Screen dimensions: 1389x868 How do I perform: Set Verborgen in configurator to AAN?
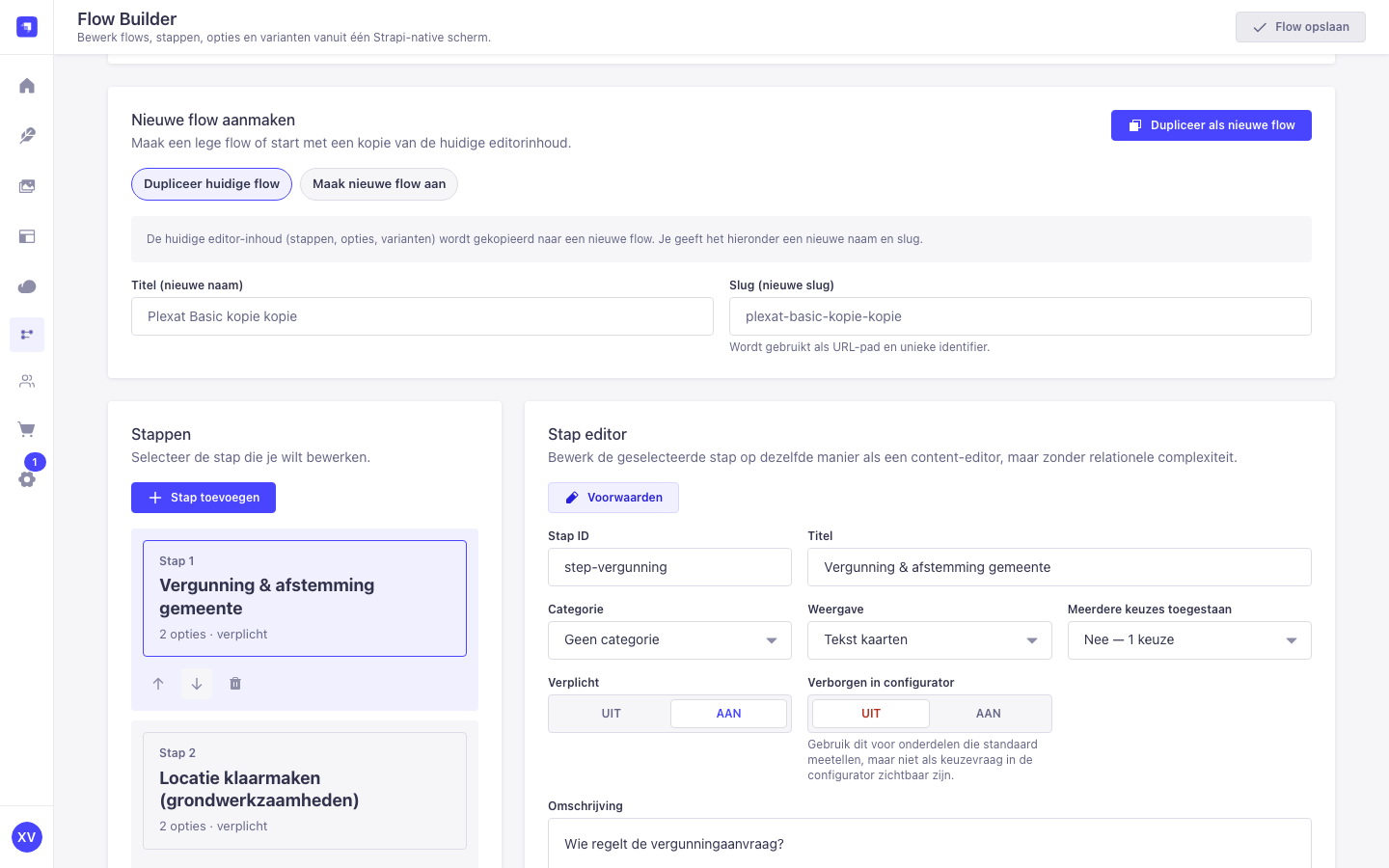point(989,714)
